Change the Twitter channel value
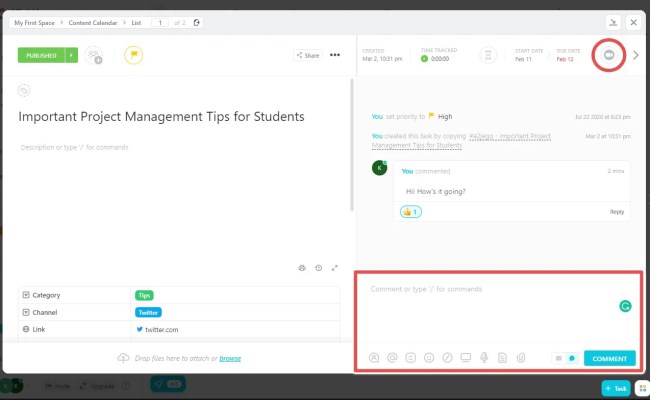The image size is (650, 400). (148, 312)
